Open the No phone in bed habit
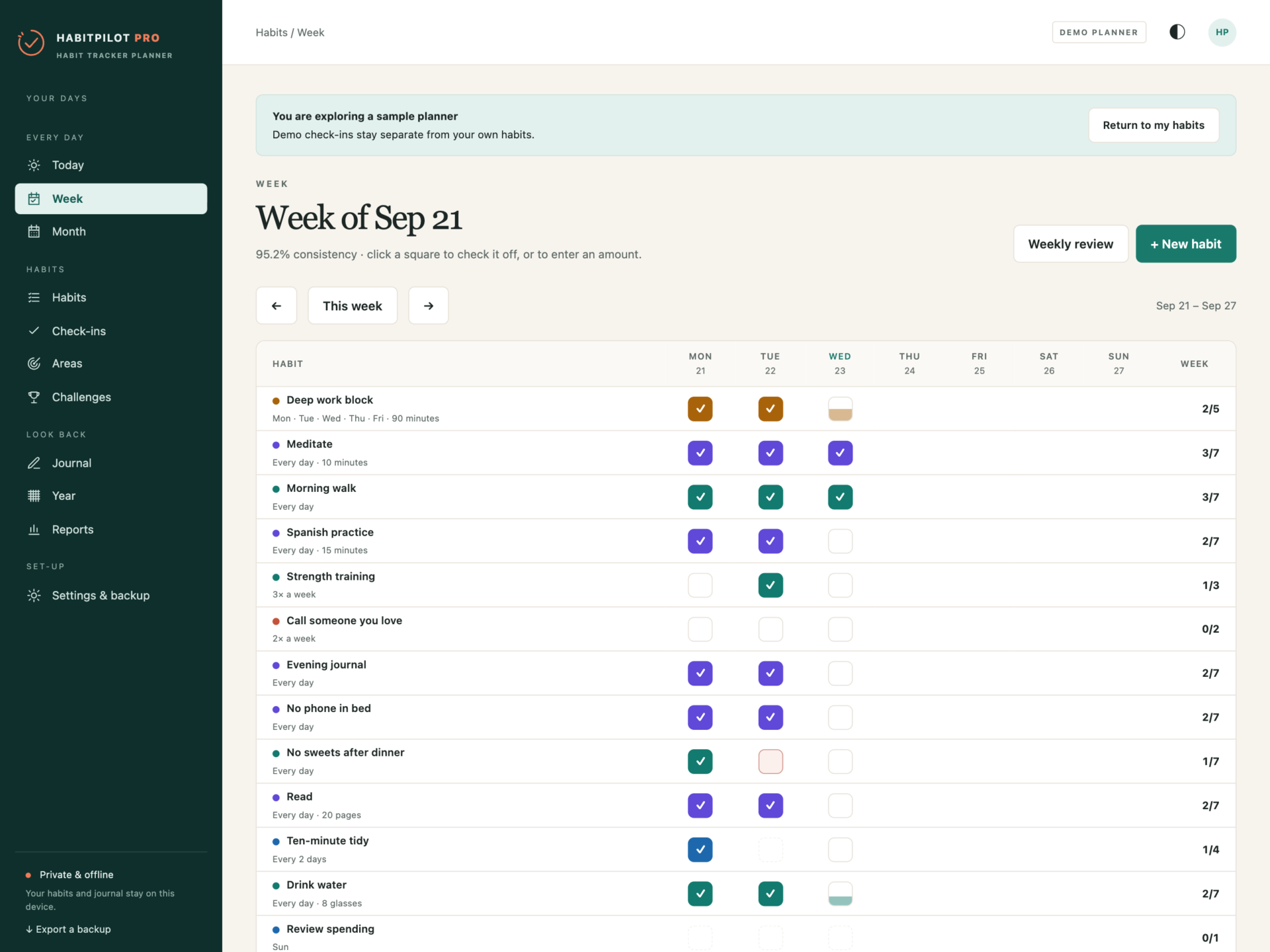This screenshot has height=952, width=1270. click(x=328, y=708)
